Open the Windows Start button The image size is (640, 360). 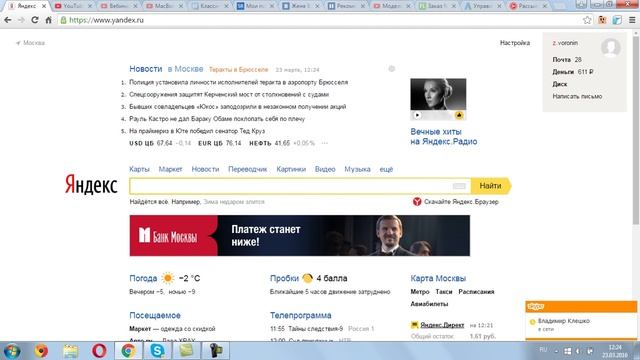pyautogui.click(x=12, y=351)
